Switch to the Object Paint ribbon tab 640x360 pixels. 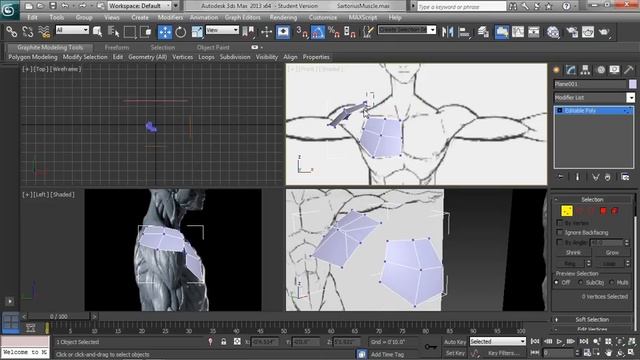(213, 47)
